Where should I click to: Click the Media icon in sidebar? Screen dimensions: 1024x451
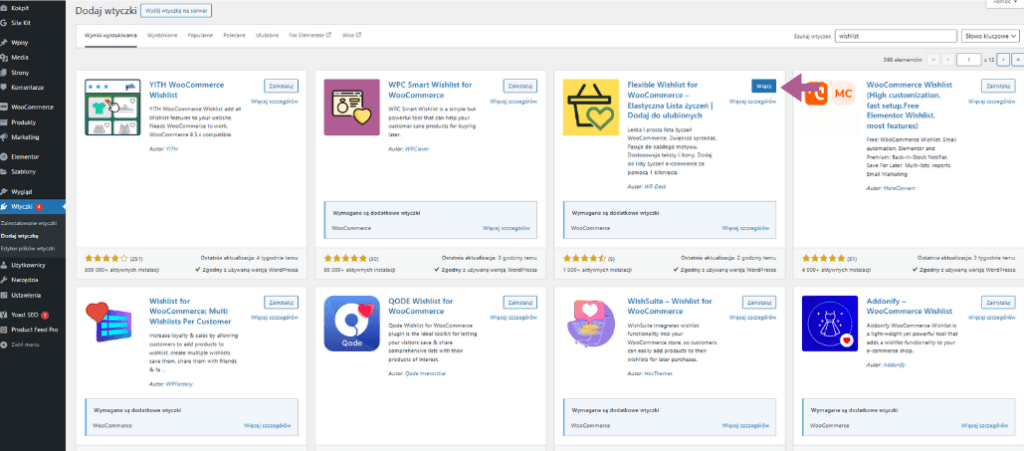click(5, 57)
